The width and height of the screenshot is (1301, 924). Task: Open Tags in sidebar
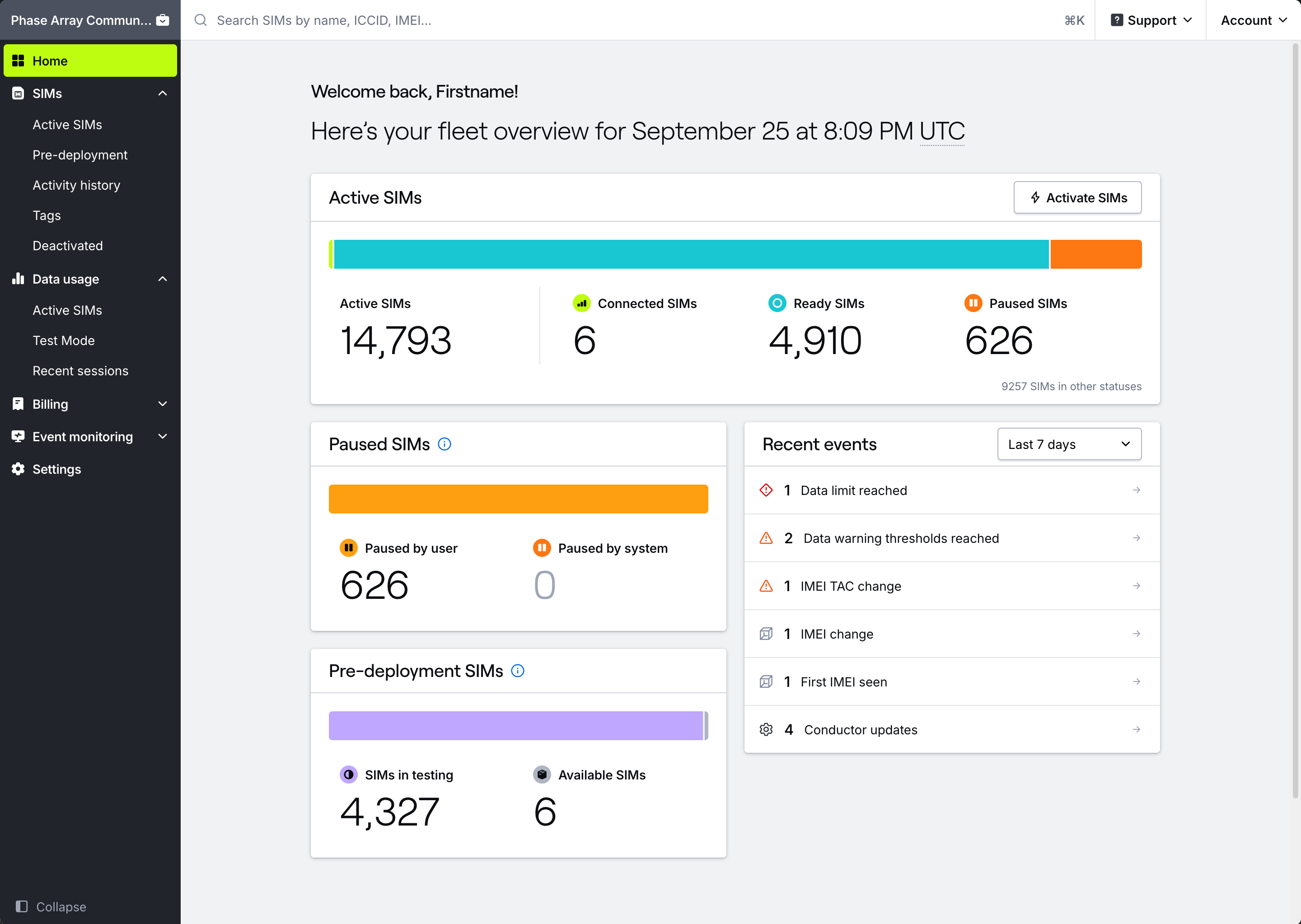47,215
